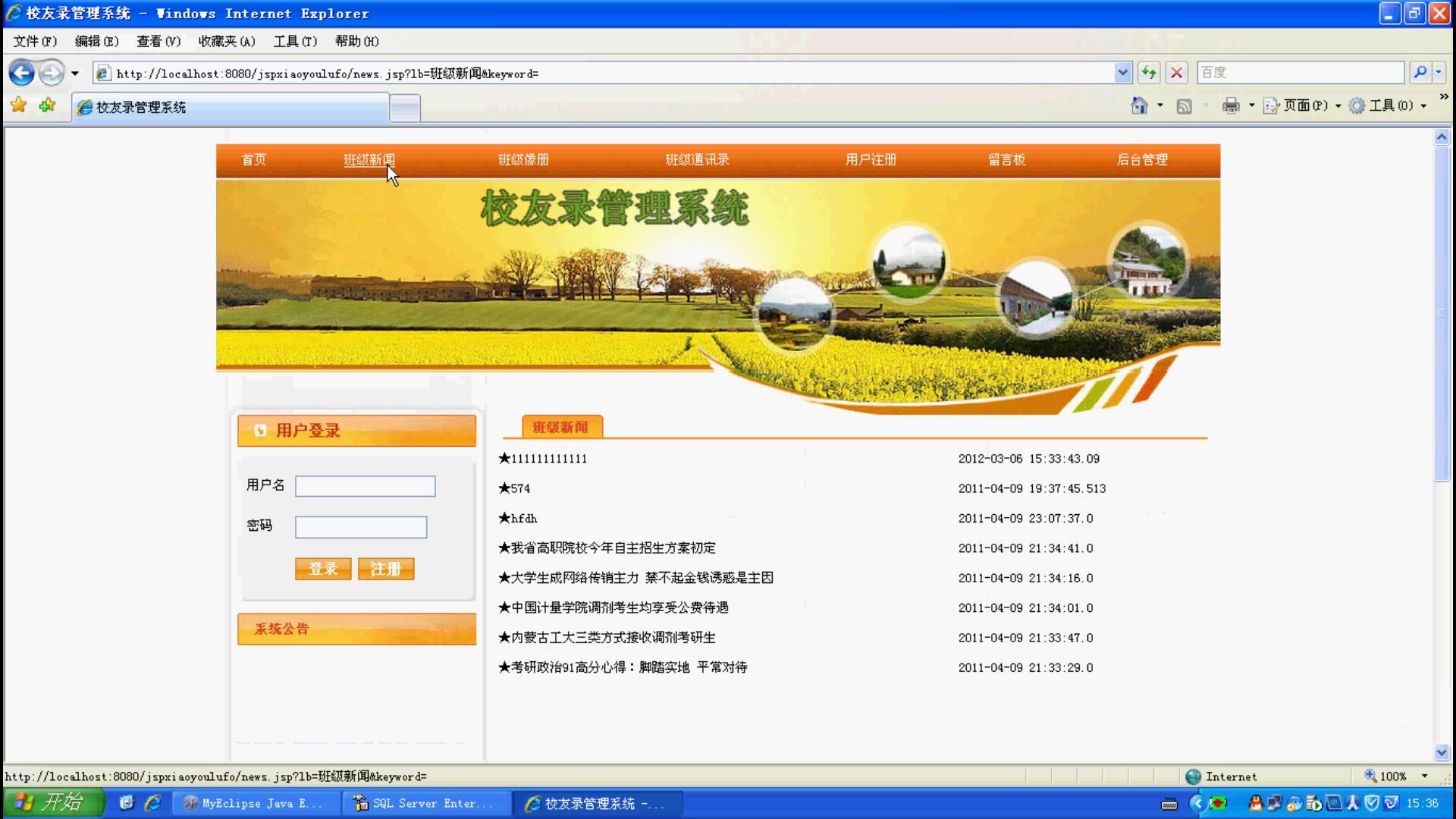
Task: Expand hidden tray icons arrow
Action: pos(1197,803)
